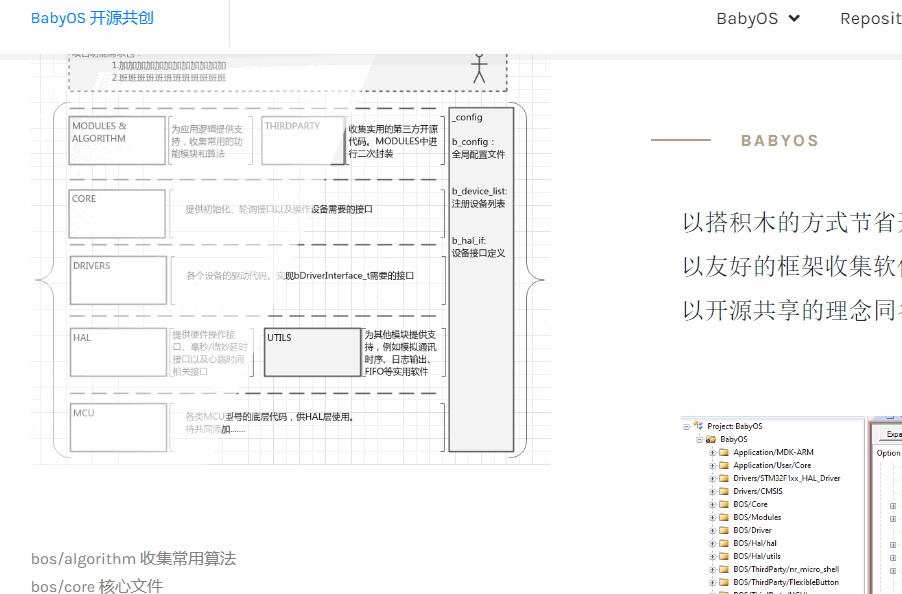Click the Project: BabyOS root icon
The height and width of the screenshot is (594, 902).
697,426
